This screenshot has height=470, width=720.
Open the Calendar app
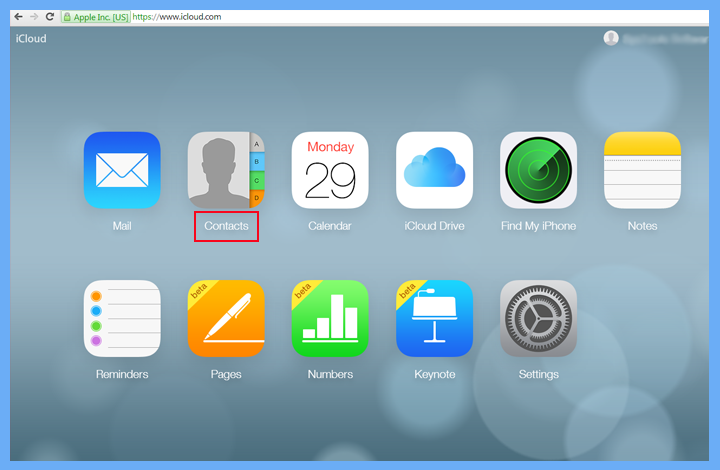[x=330, y=170]
